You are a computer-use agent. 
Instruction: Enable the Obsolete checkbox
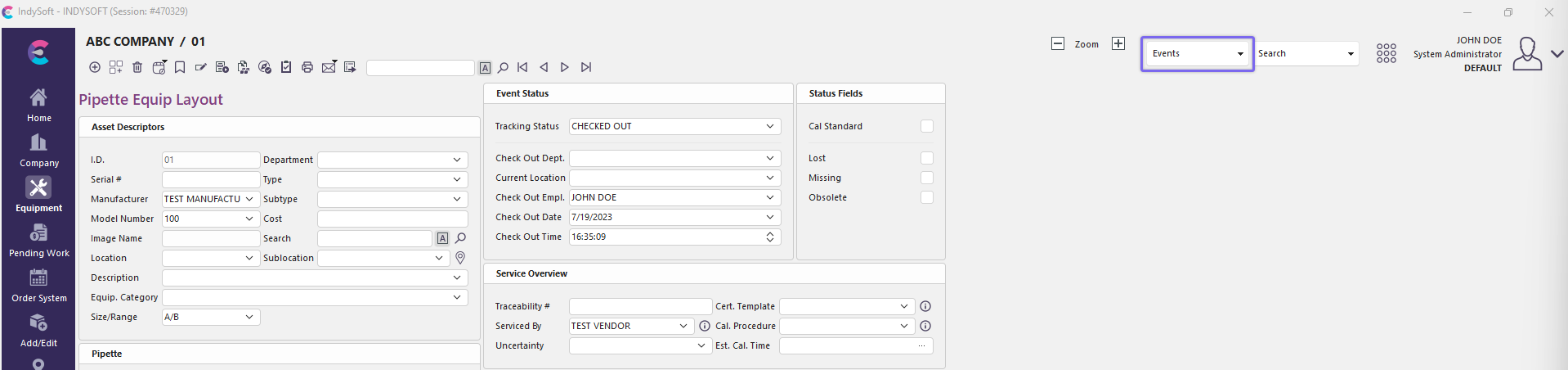pyautogui.click(x=926, y=197)
